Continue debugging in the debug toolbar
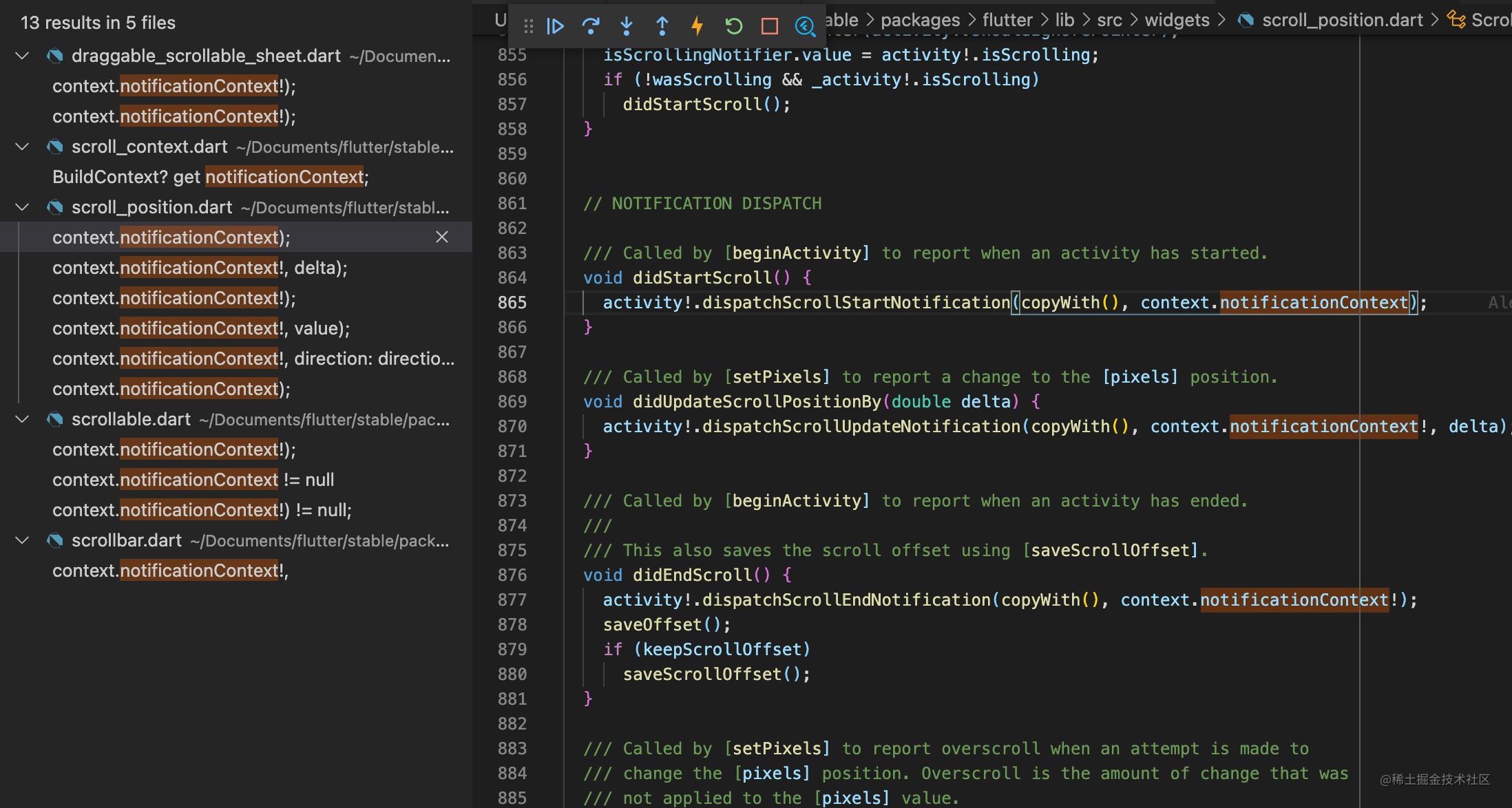Viewport: 1512px width, 808px height. pyautogui.click(x=556, y=26)
